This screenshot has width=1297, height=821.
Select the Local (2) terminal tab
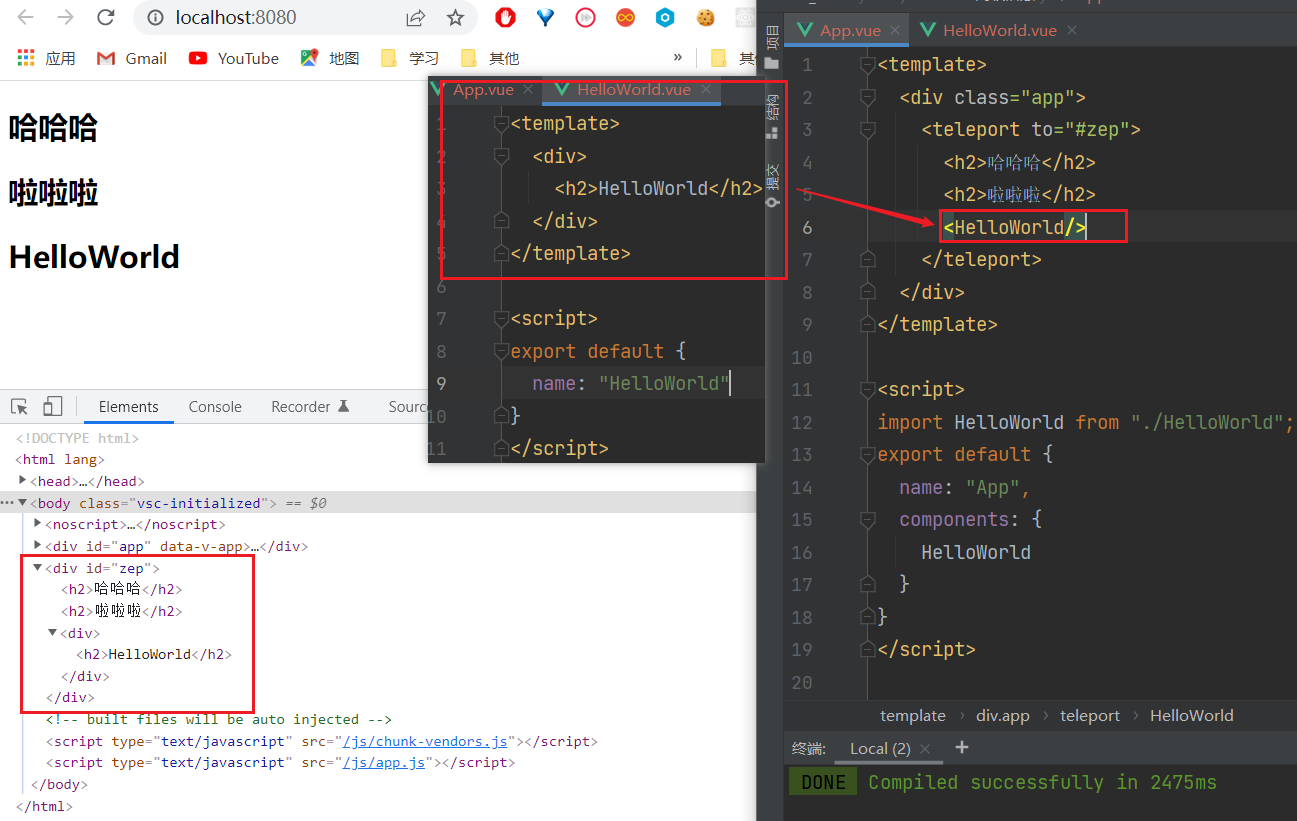(880, 748)
